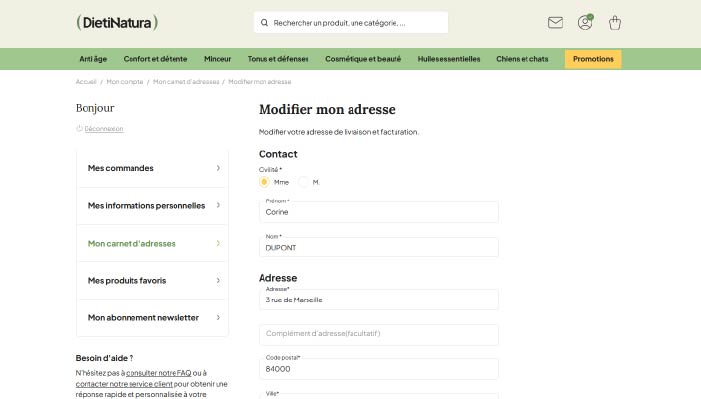The width and height of the screenshot is (701, 399).
Task: Open the user account icon
Action: pos(585,22)
